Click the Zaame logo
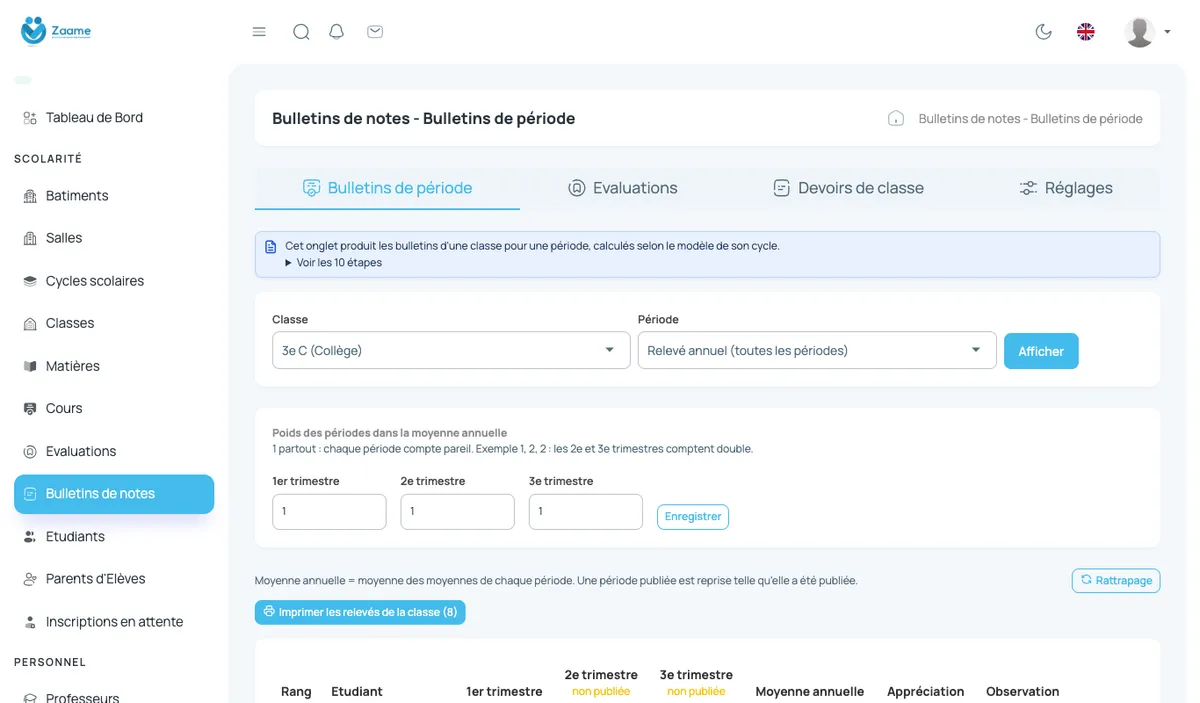The height and width of the screenshot is (703, 1200). (x=56, y=31)
